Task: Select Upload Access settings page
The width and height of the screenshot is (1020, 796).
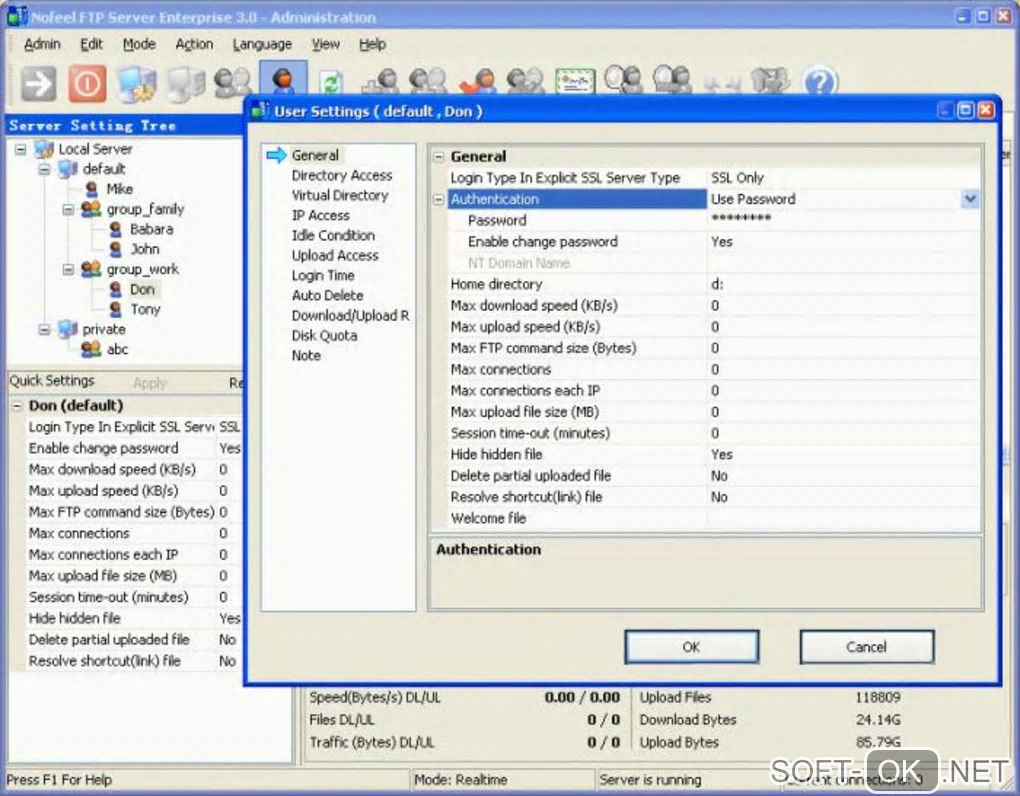Action: (x=335, y=256)
